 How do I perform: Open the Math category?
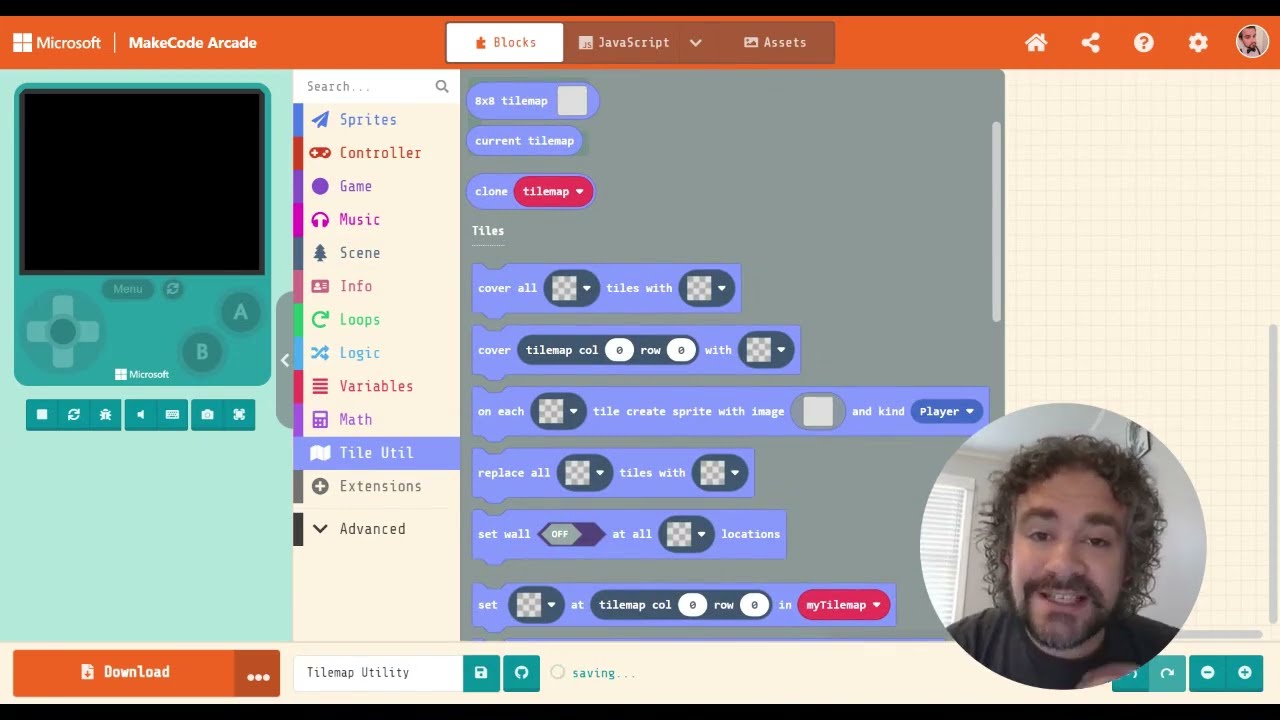(x=376, y=419)
